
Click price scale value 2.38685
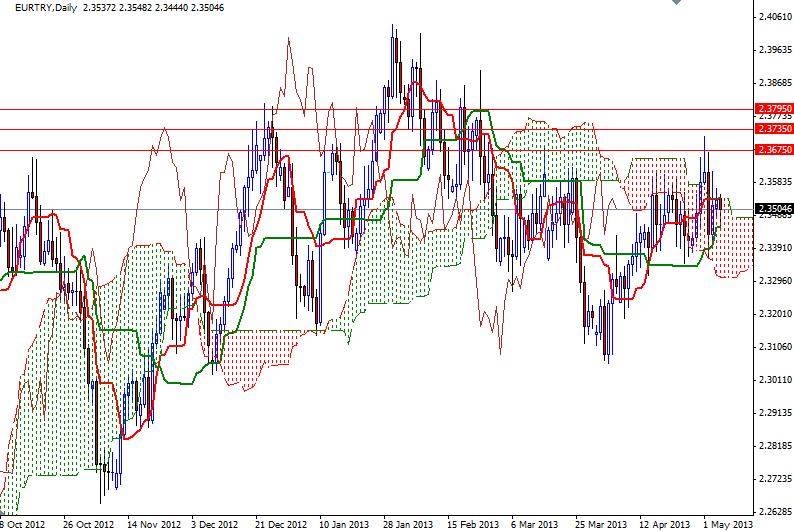[x=775, y=83]
